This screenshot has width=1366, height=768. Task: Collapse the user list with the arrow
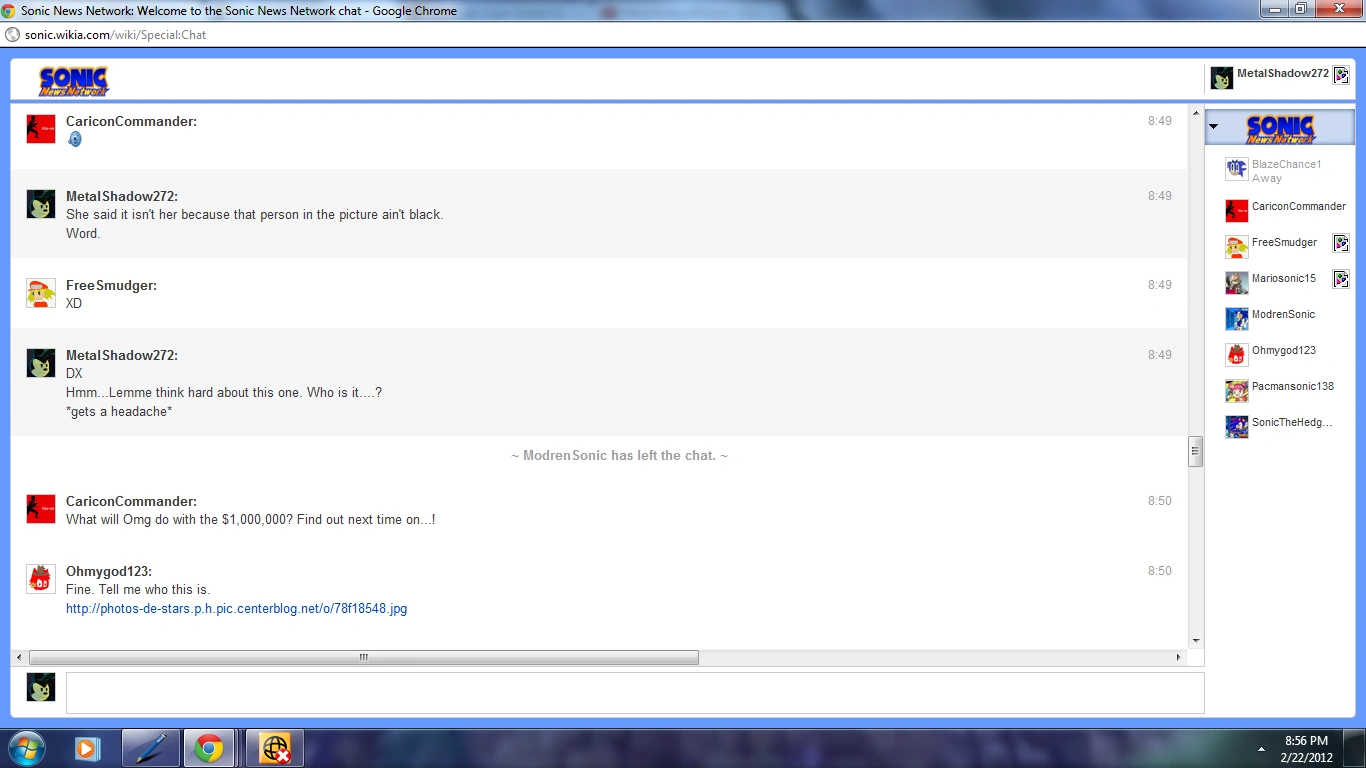click(x=1214, y=127)
